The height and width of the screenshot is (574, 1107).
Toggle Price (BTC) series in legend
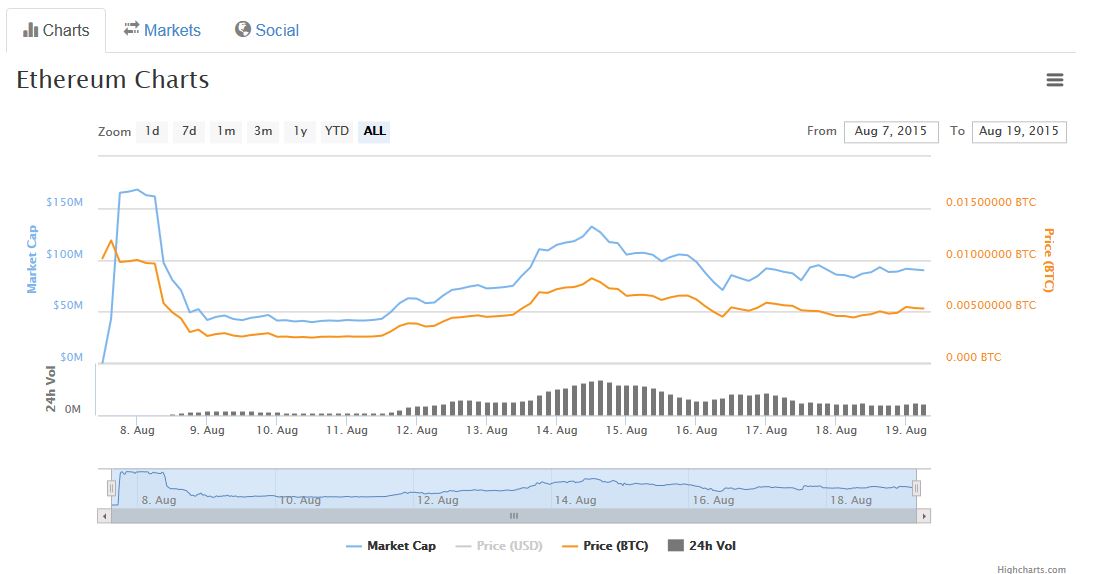pyautogui.click(x=605, y=546)
